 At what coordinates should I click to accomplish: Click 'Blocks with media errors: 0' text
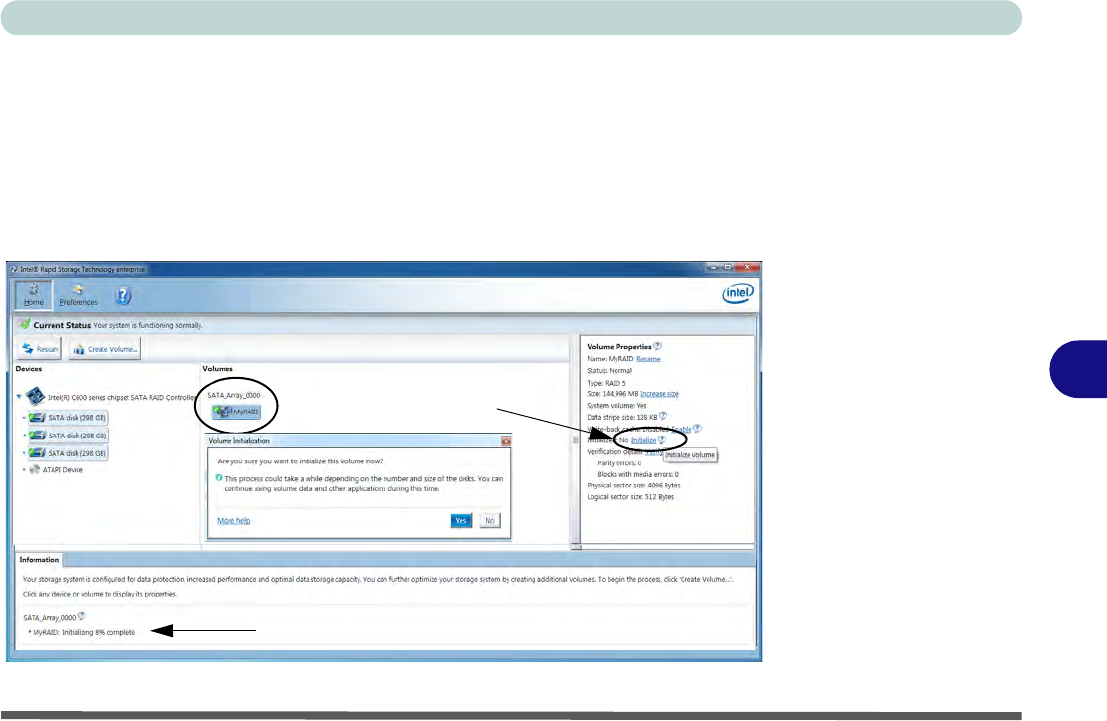tap(638, 475)
